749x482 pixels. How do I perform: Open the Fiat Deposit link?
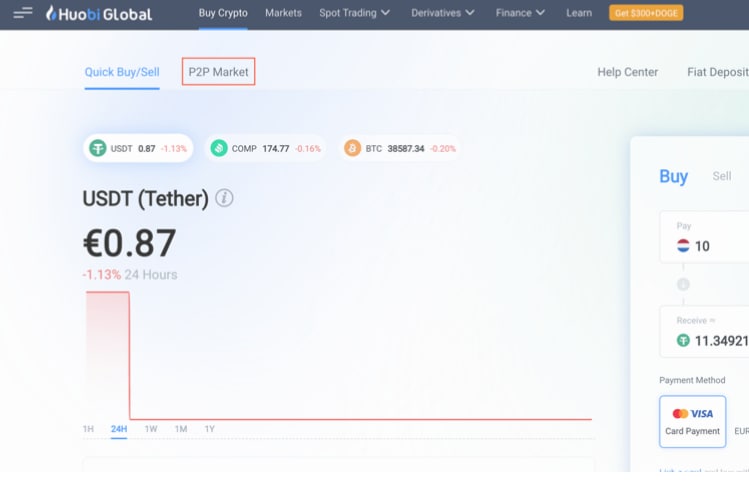coord(718,72)
